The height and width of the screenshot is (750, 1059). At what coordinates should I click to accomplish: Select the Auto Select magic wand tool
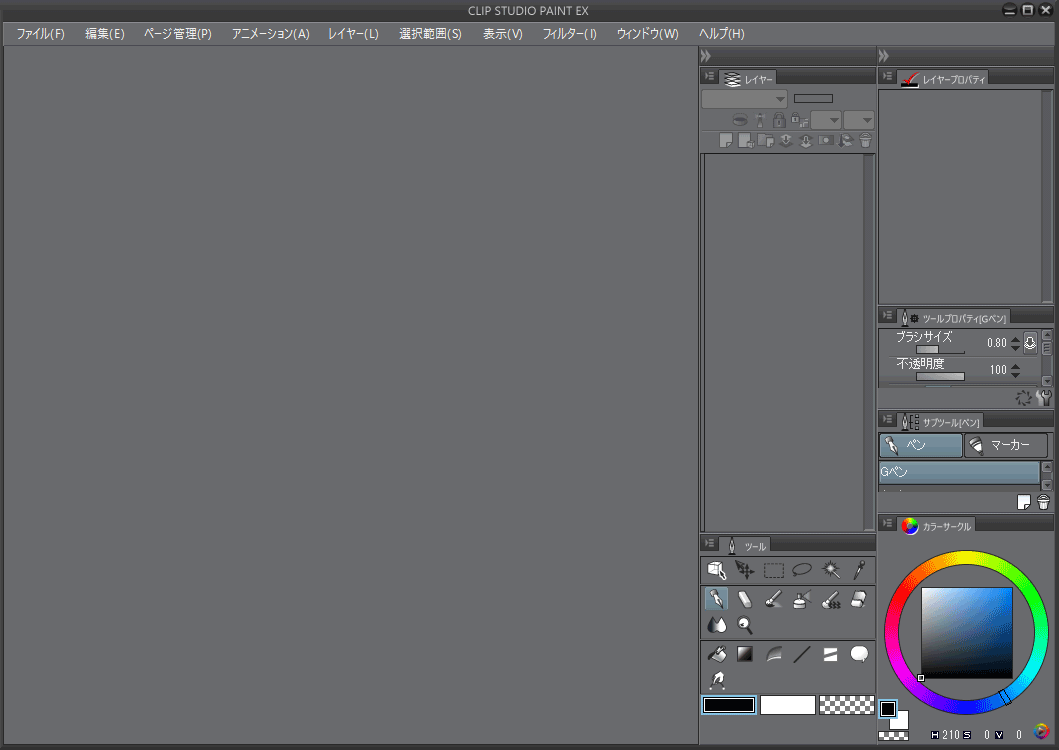tap(830, 570)
